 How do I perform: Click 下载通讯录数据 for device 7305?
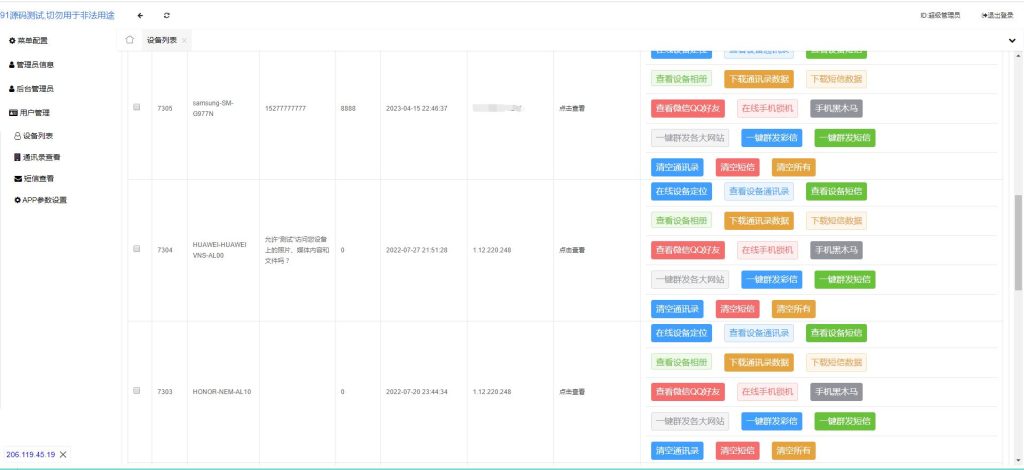coord(759,79)
